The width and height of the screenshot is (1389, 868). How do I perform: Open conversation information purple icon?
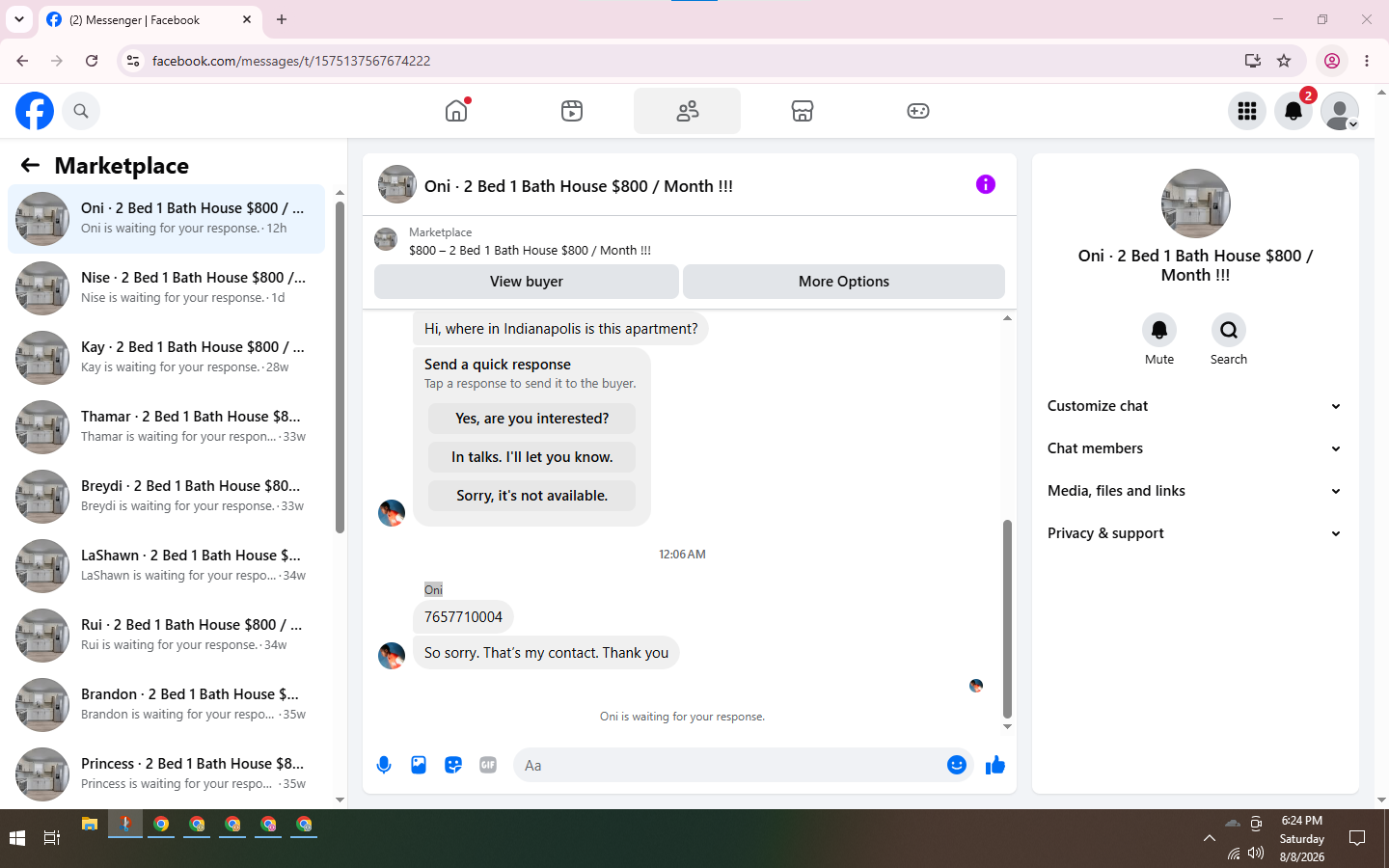coord(985,184)
